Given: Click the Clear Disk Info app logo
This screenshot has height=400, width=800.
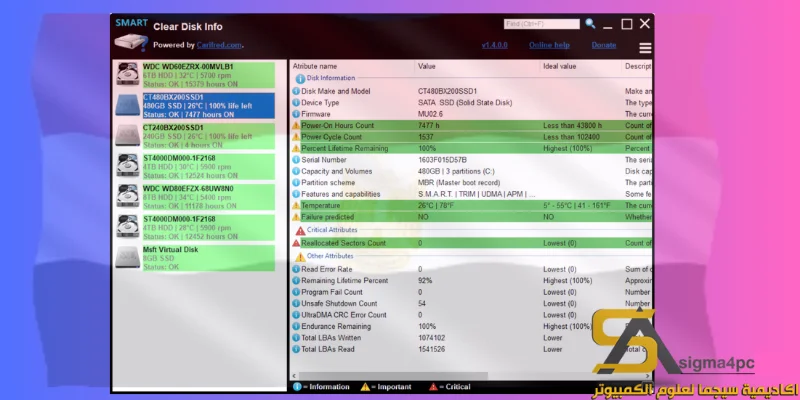Looking at the screenshot, I should tap(131, 35).
